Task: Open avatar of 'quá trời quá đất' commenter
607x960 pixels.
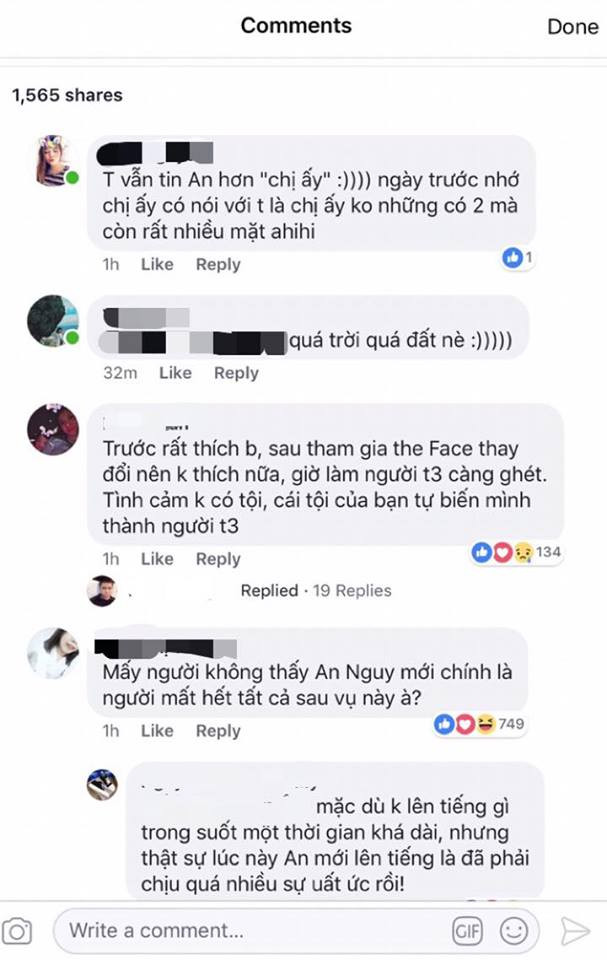Action: [53, 321]
